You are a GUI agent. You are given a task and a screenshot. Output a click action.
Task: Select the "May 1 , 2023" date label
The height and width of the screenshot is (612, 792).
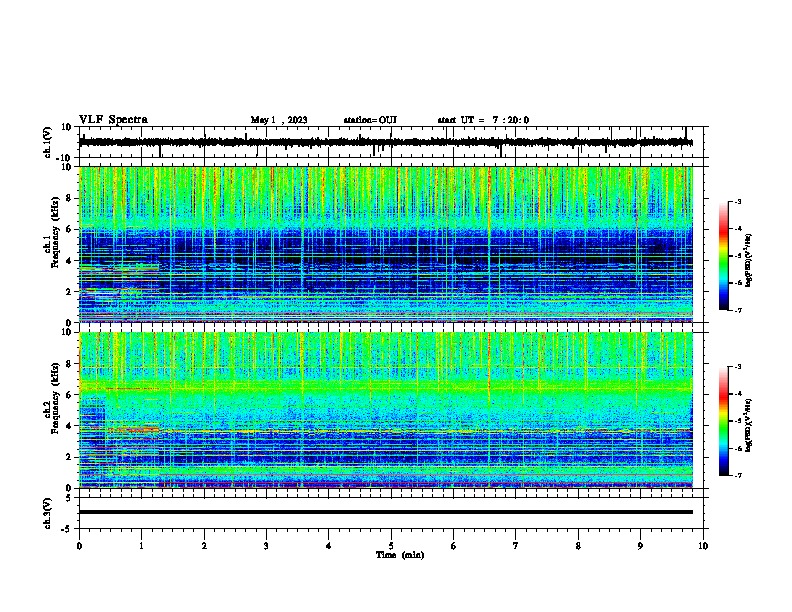(279, 120)
